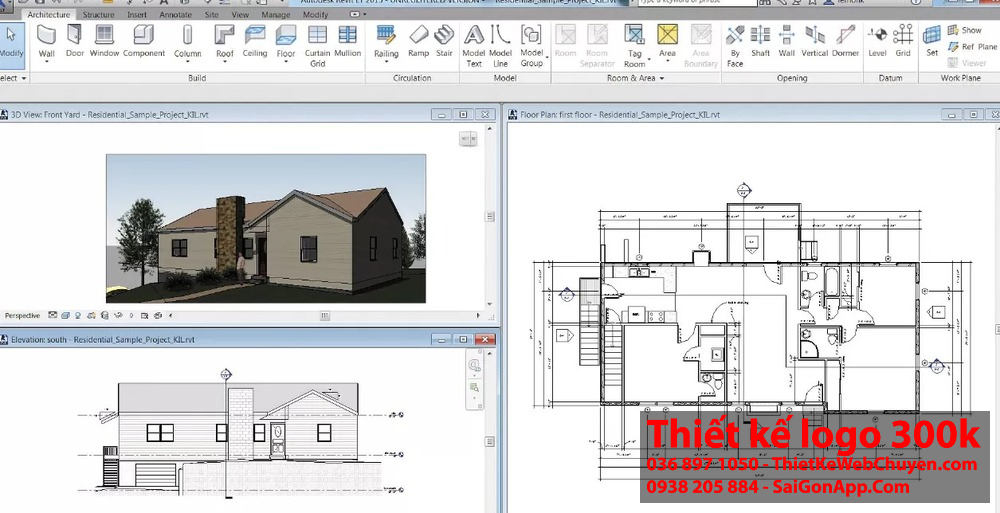Screen dimensions: 1000x513
Task: Switch to the Annotate ribbon tab
Action: point(175,15)
